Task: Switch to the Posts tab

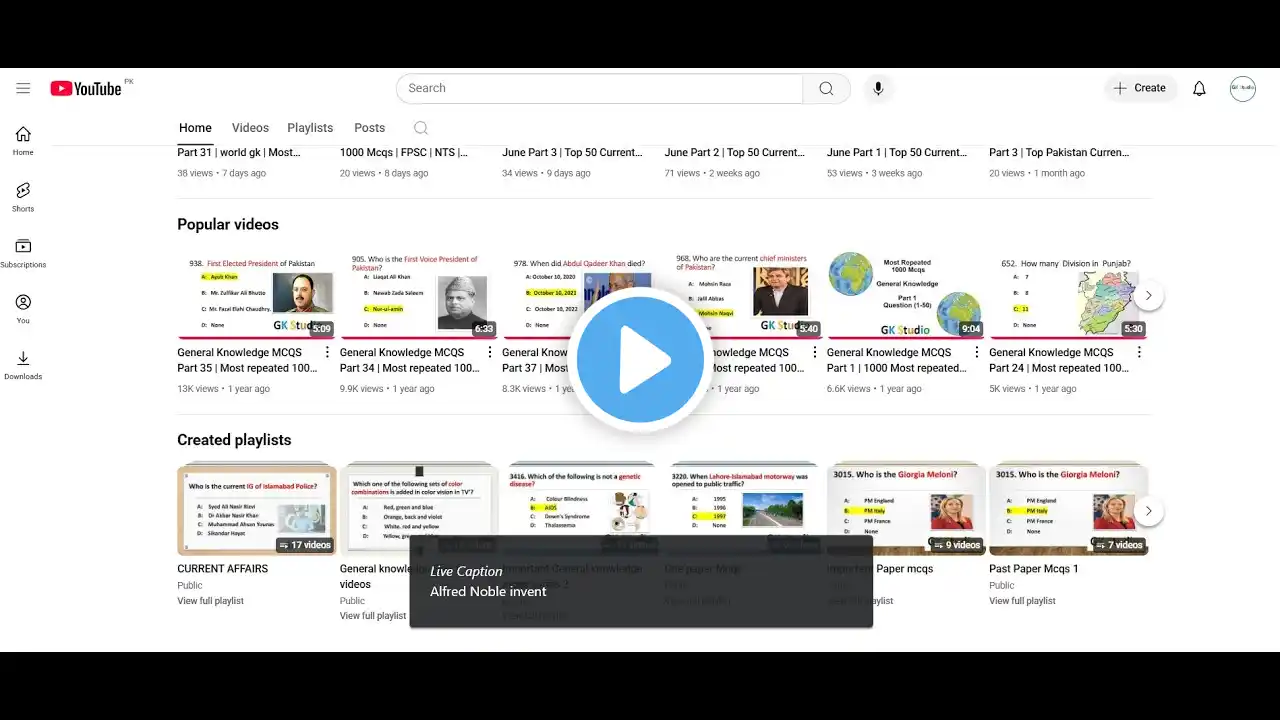Action: point(369,128)
